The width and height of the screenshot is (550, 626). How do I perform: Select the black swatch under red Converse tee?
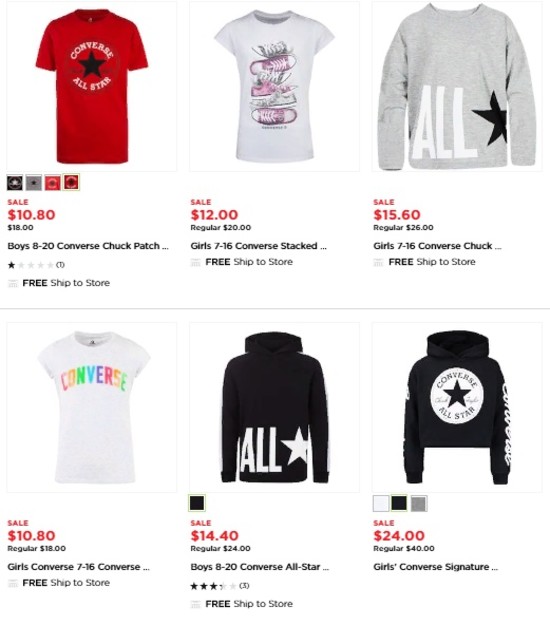point(15,183)
